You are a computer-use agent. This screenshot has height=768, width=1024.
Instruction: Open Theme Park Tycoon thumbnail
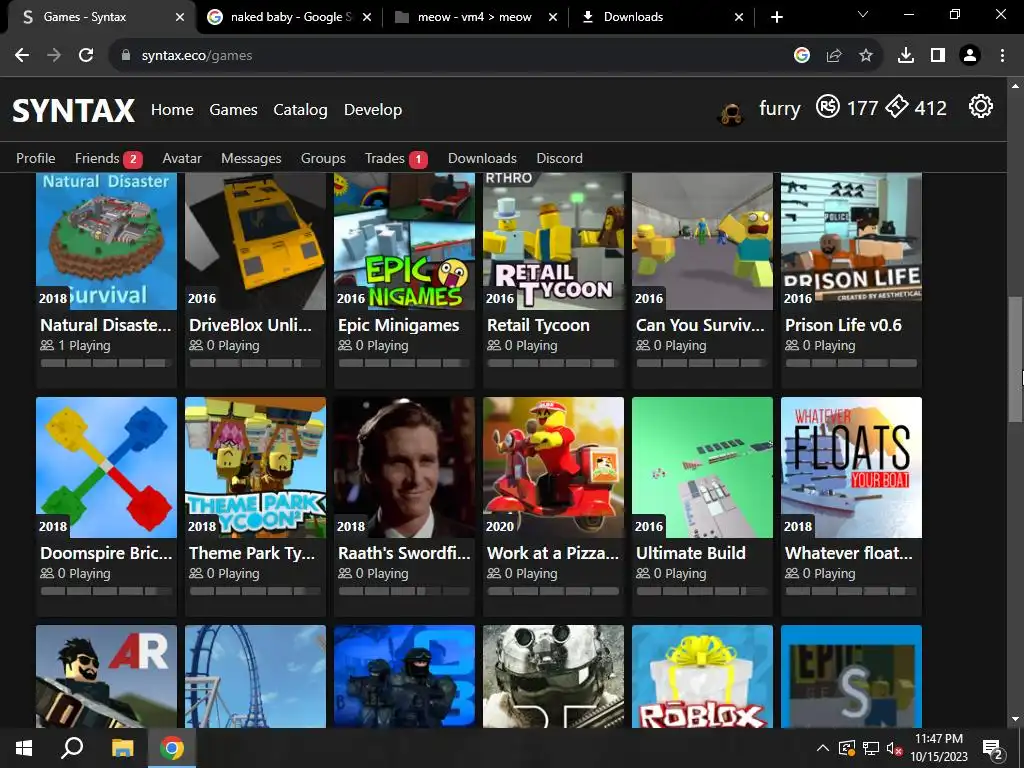255,468
